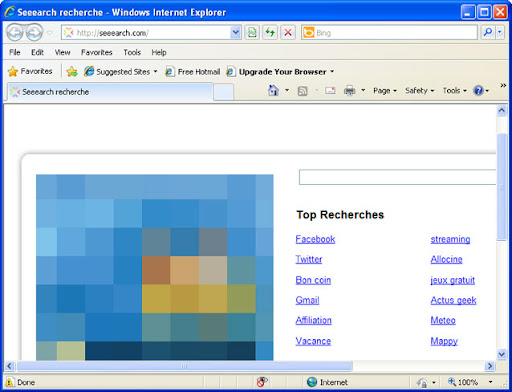The width and height of the screenshot is (512, 392).
Task: Open the Mappy link
Action: click(x=444, y=341)
